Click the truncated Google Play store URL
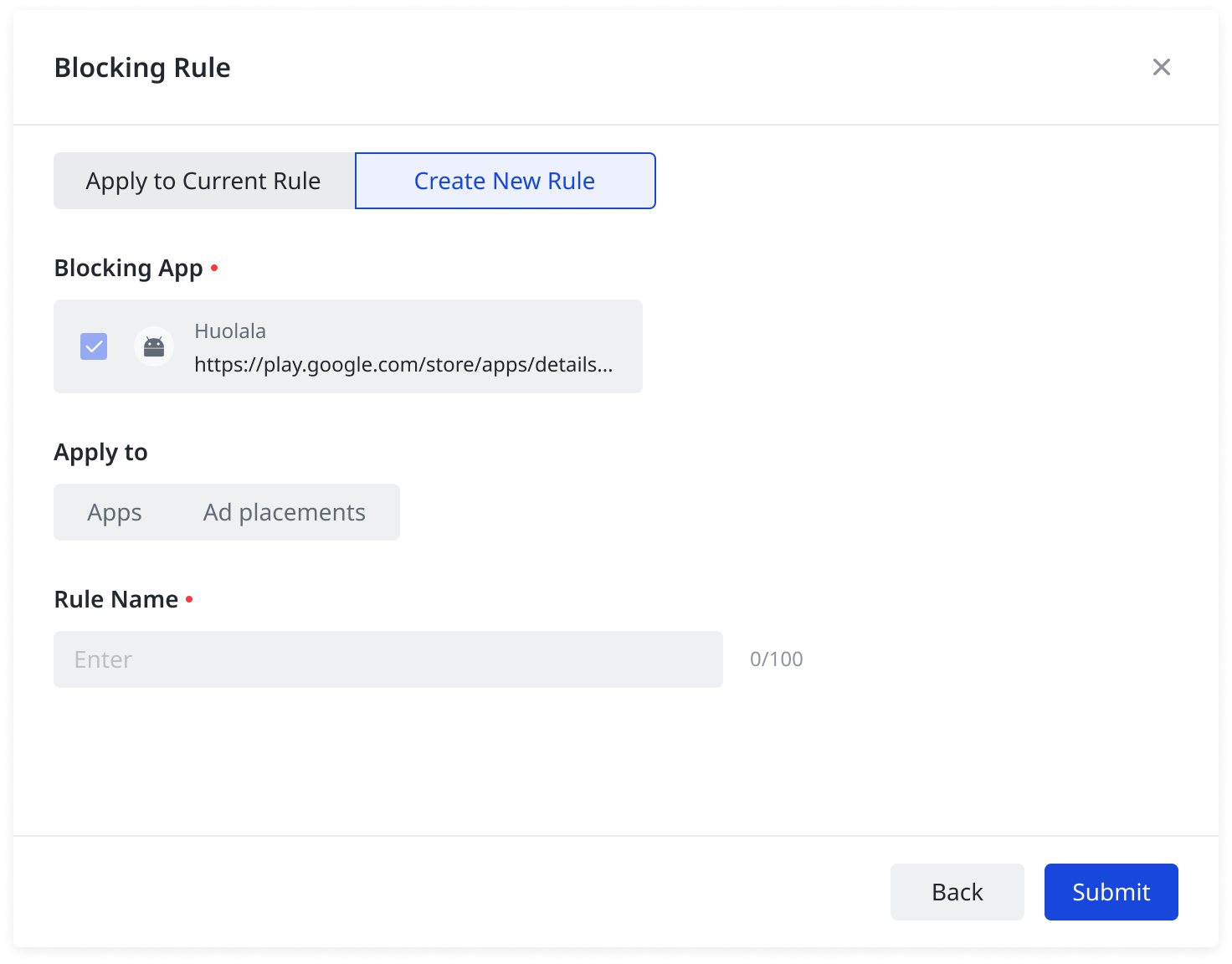Screen dimensions: 1232x964 (403, 365)
